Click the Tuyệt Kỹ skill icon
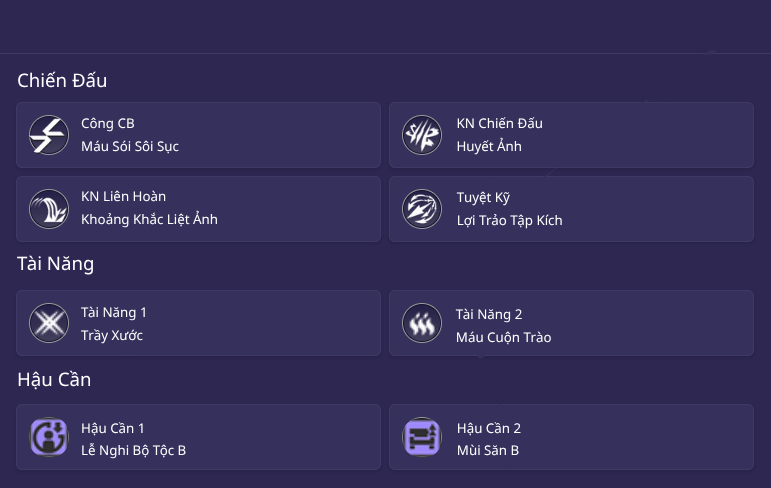The height and width of the screenshot is (488, 771). pos(422,209)
